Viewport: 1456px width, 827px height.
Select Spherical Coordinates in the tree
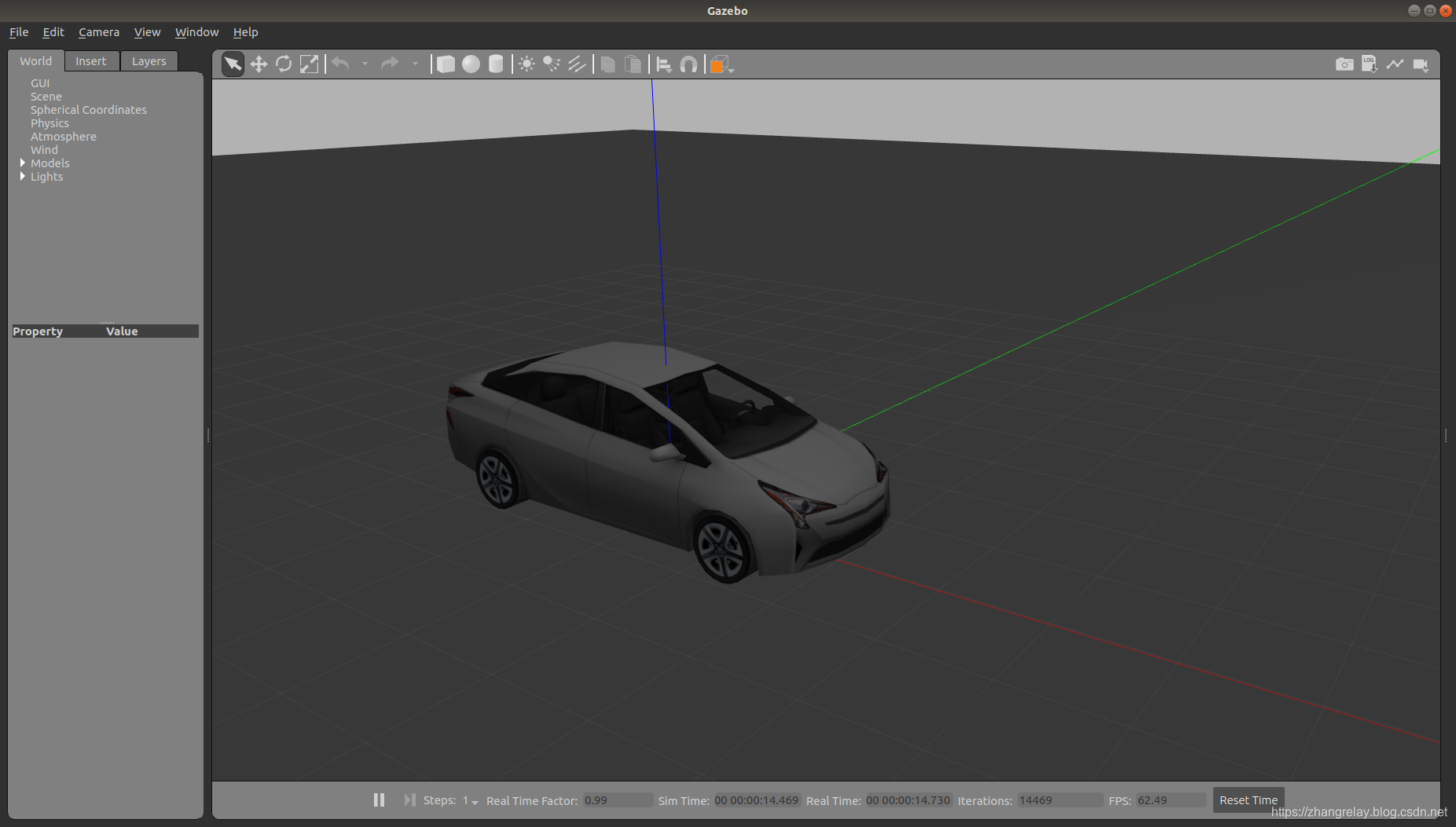[89, 110]
